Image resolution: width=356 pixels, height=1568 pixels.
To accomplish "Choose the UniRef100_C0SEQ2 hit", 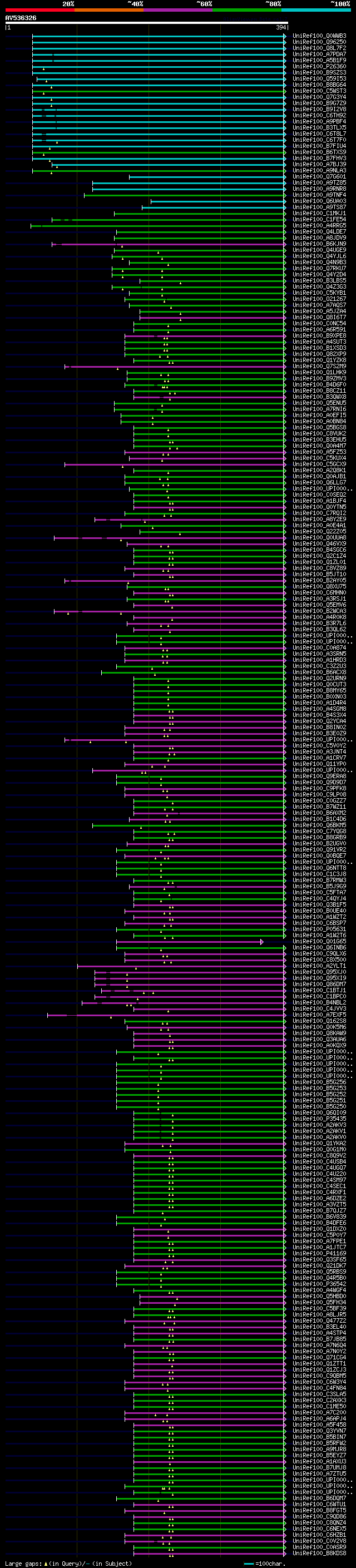I will tap(319, 495).
